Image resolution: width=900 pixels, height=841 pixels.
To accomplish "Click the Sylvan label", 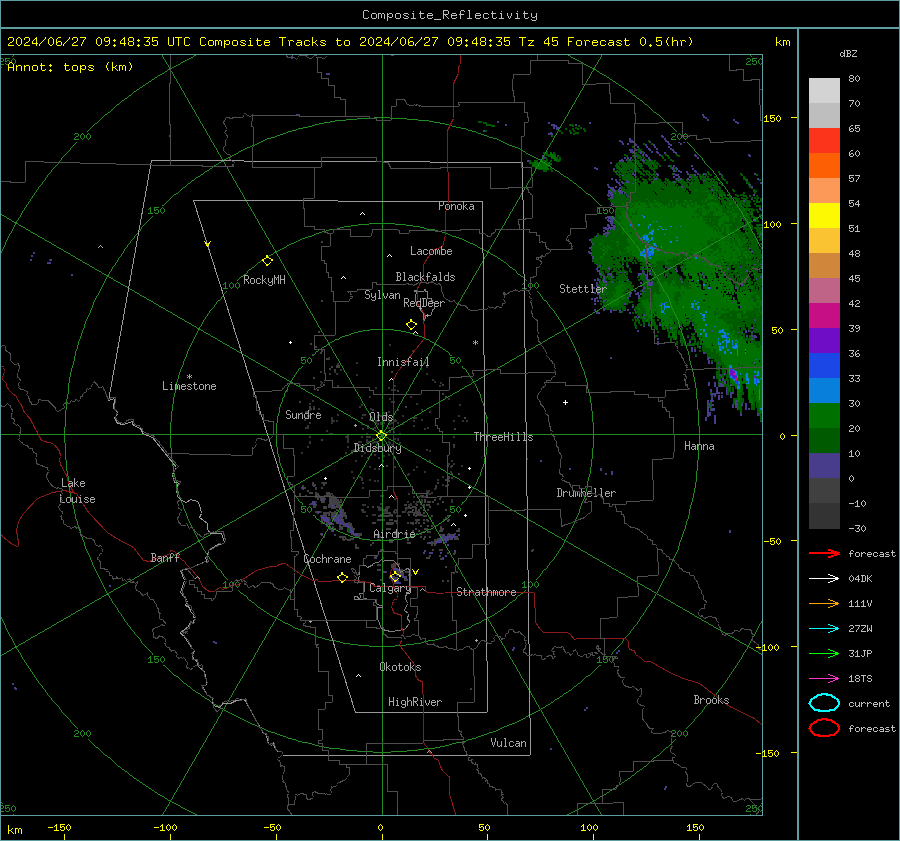I will [x=382, y=295].
